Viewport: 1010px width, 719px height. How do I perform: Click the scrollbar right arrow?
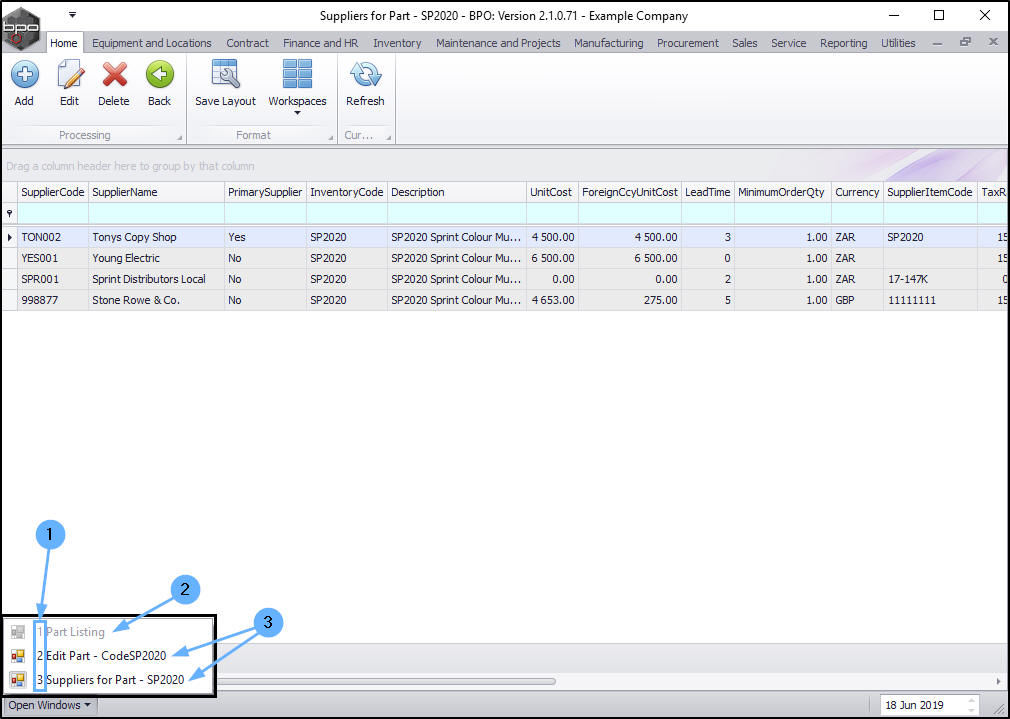(x=999, y=680)
